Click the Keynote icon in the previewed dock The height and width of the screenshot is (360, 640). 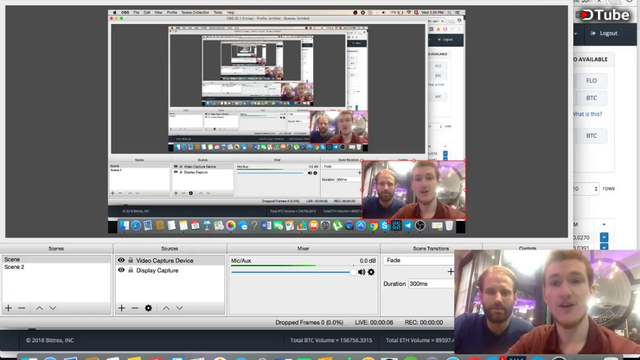(x=207, y=225)
